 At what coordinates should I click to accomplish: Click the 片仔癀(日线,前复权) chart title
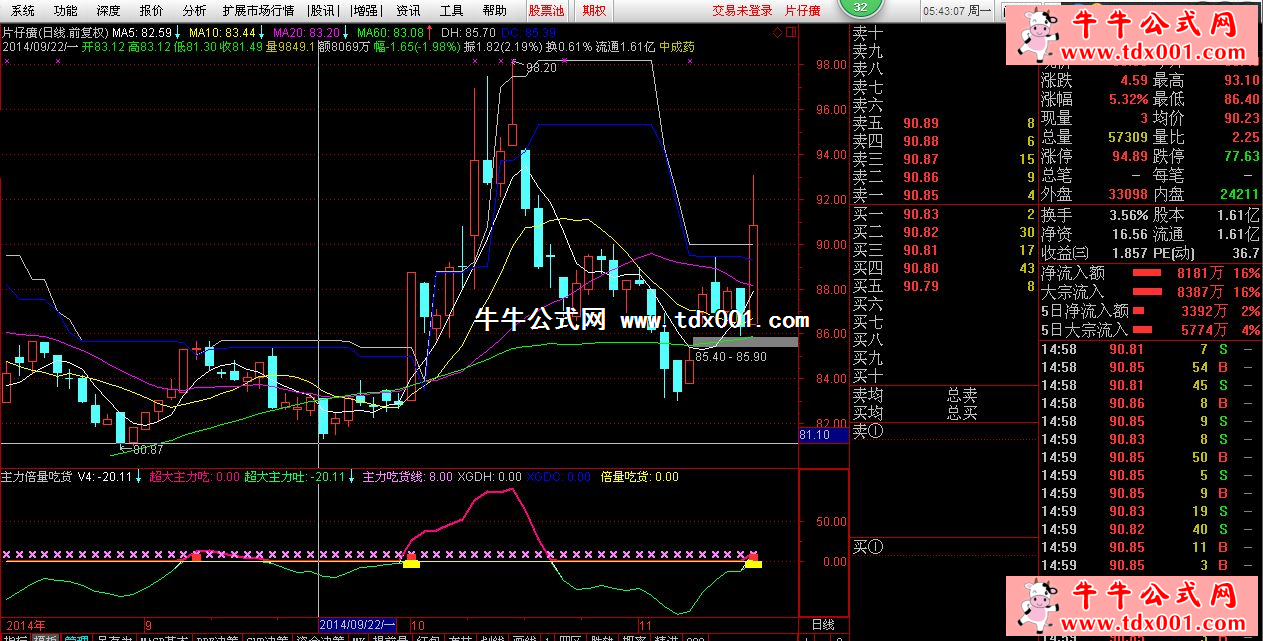coord(55,32)
